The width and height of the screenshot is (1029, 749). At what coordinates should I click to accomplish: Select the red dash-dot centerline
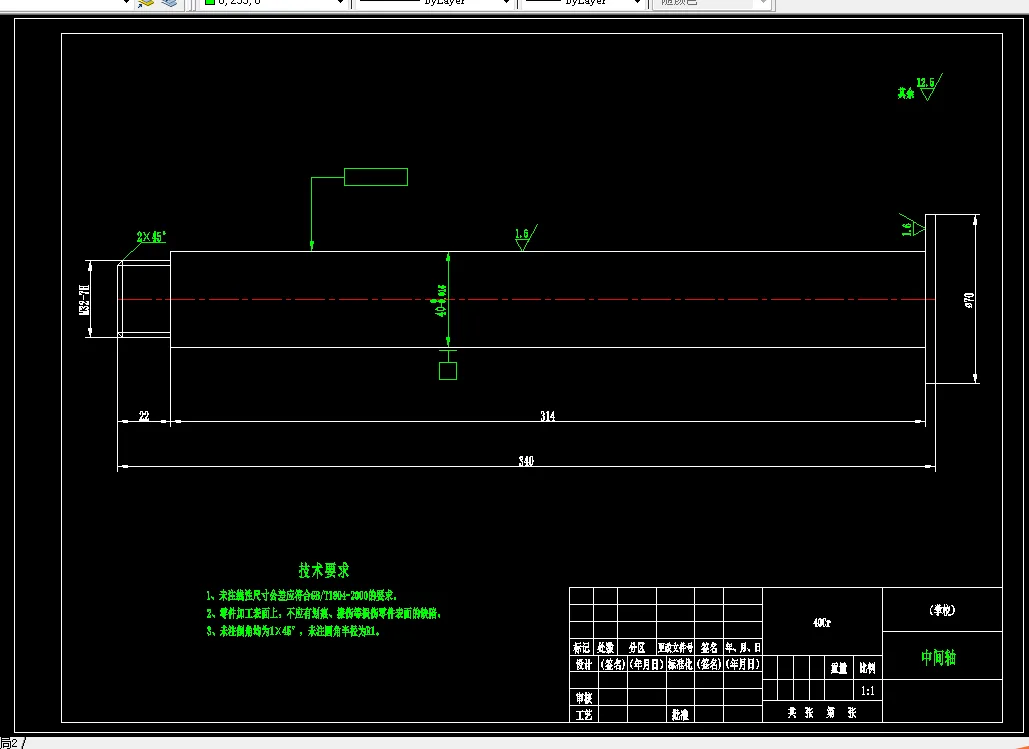click(525, 299)
